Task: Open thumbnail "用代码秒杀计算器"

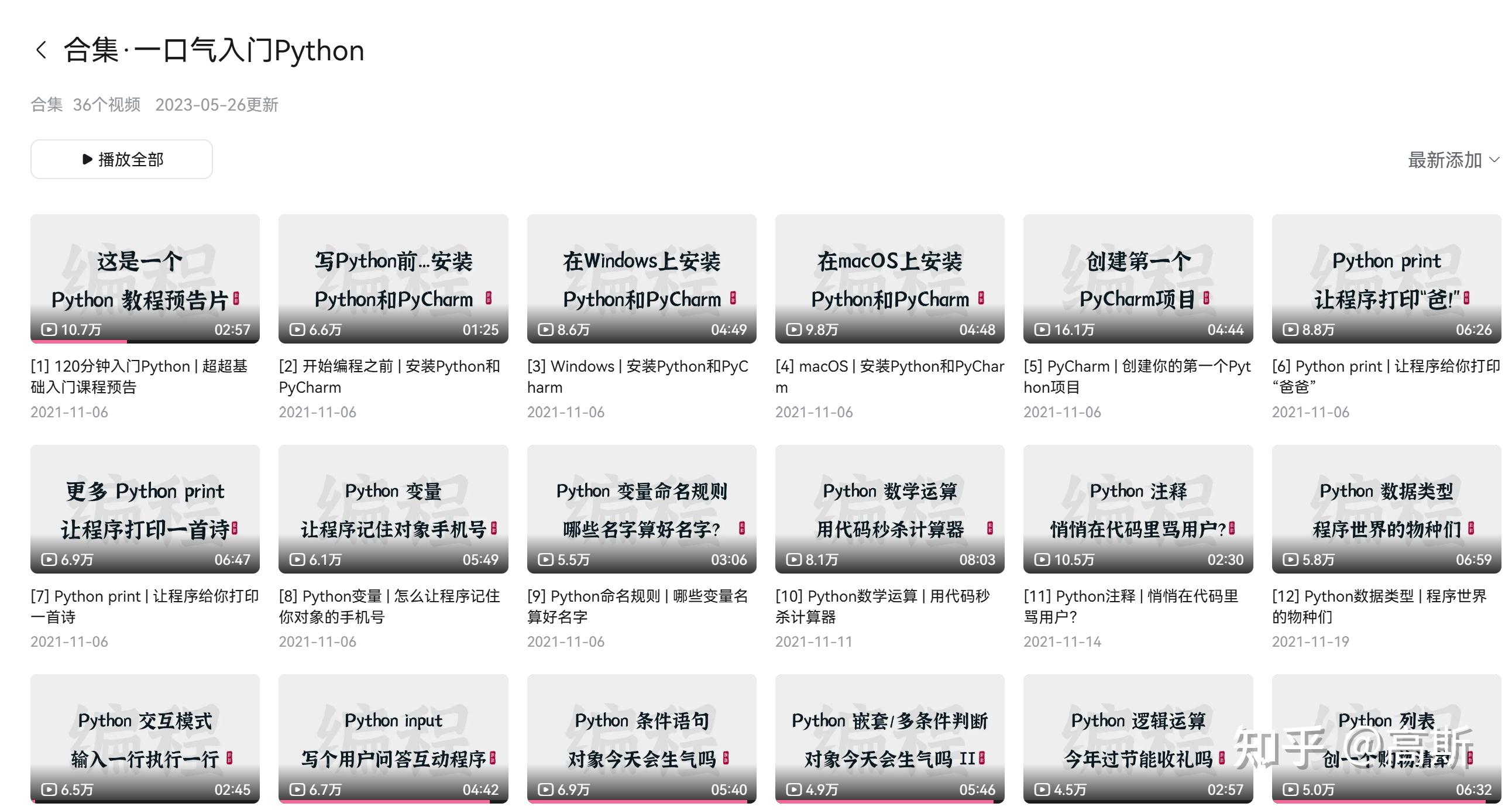Action: [x=890, y=509]
